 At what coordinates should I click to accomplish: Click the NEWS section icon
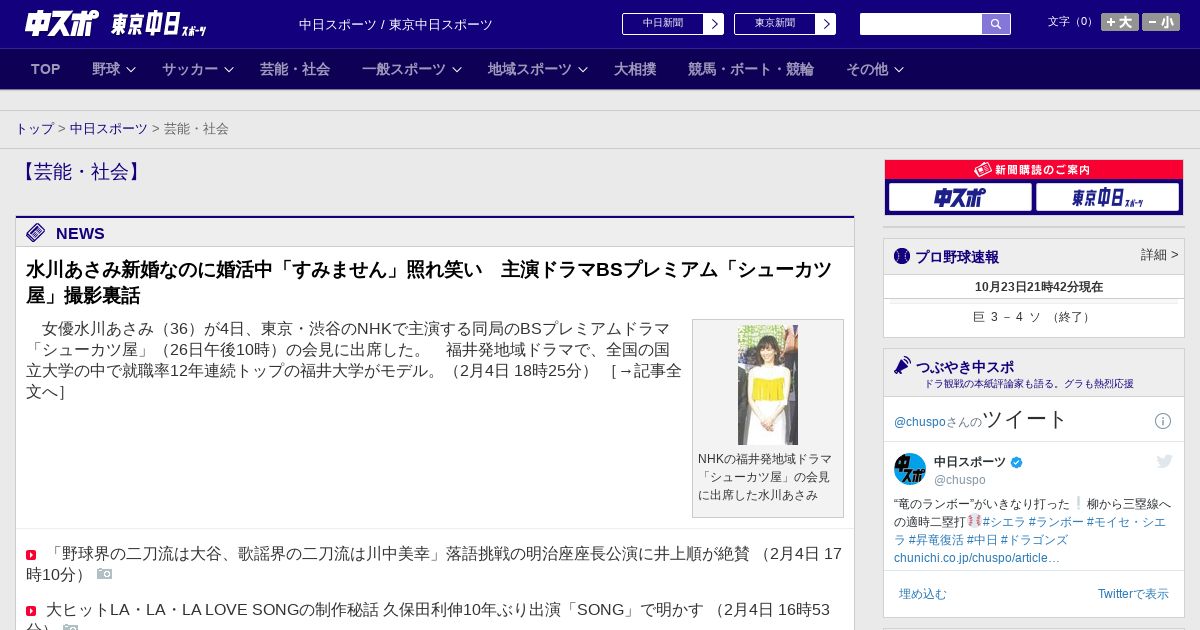coord(36,233)
